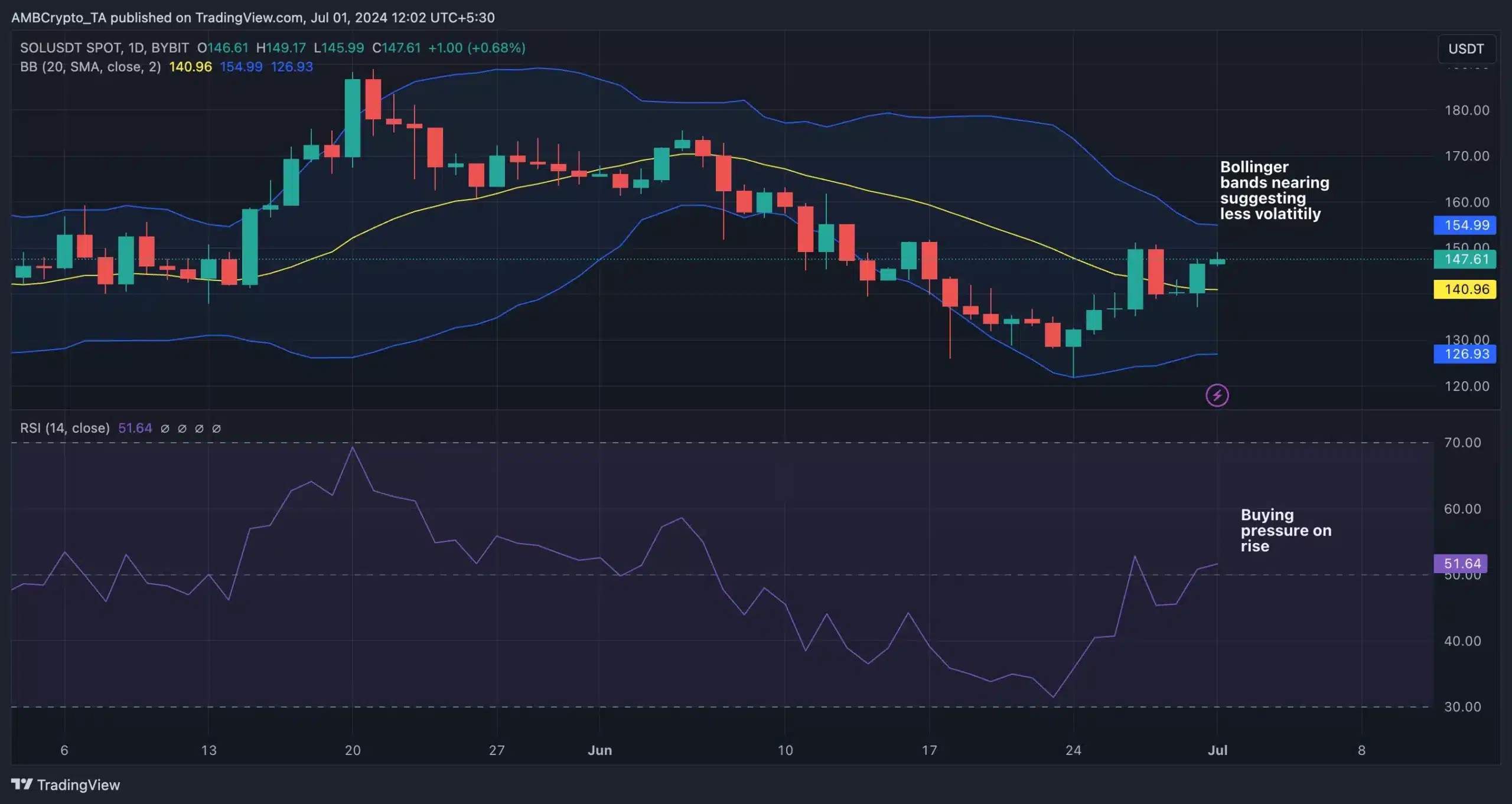The image size is (1512, 804).
Task: Click the 170.00 price scale label
Action: [1467, 156]
